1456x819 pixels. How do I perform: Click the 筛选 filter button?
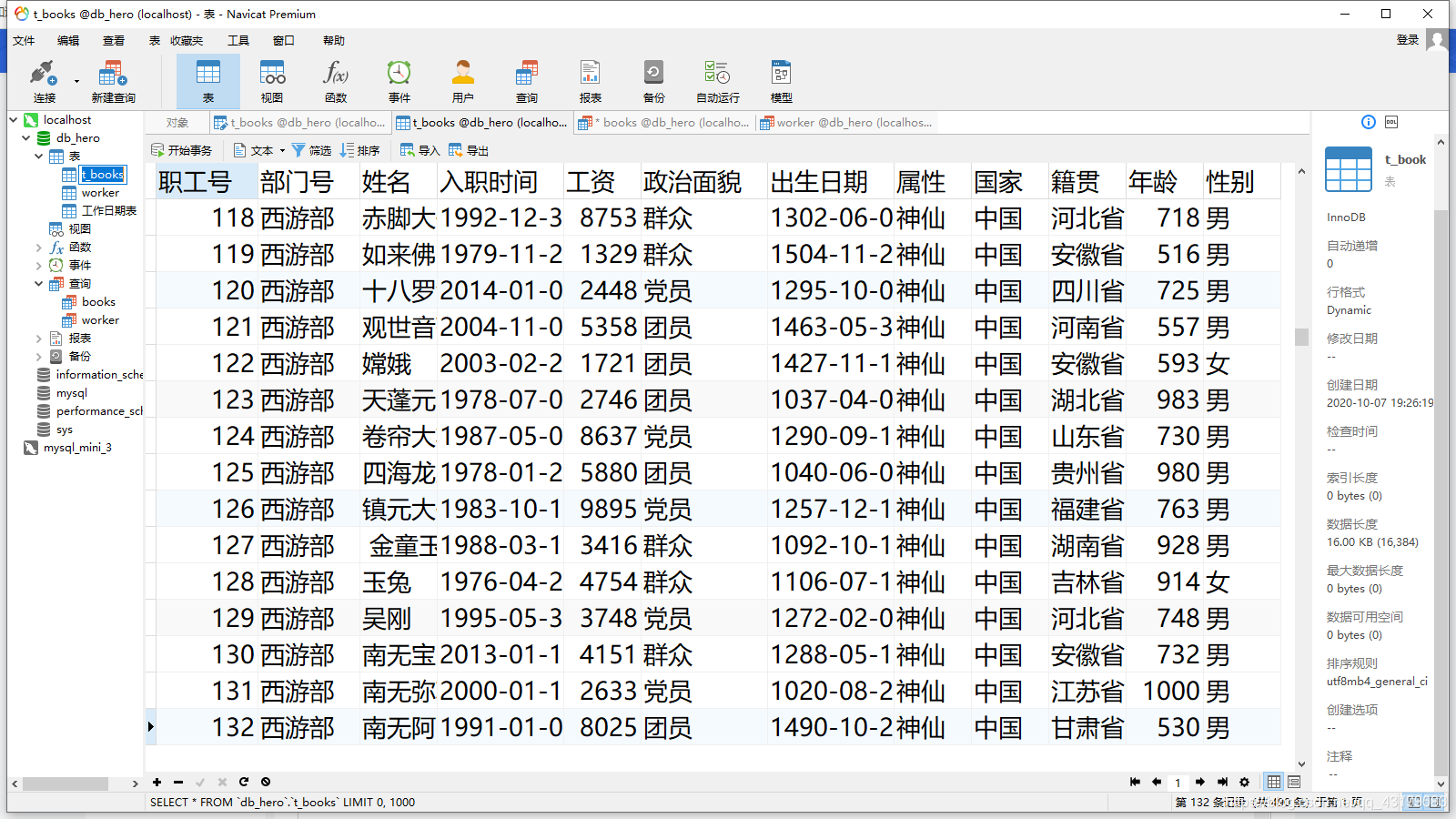(x=311, y=150)
